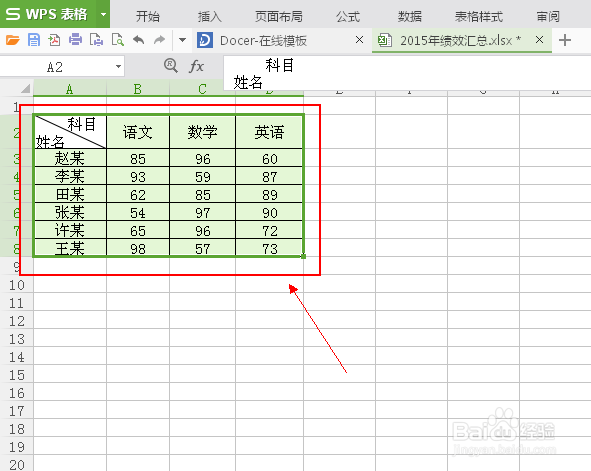The height and width of the screenshot is (471, 591).
Task: Select 田某's 语文 score 62
Action: click(138, 194)
